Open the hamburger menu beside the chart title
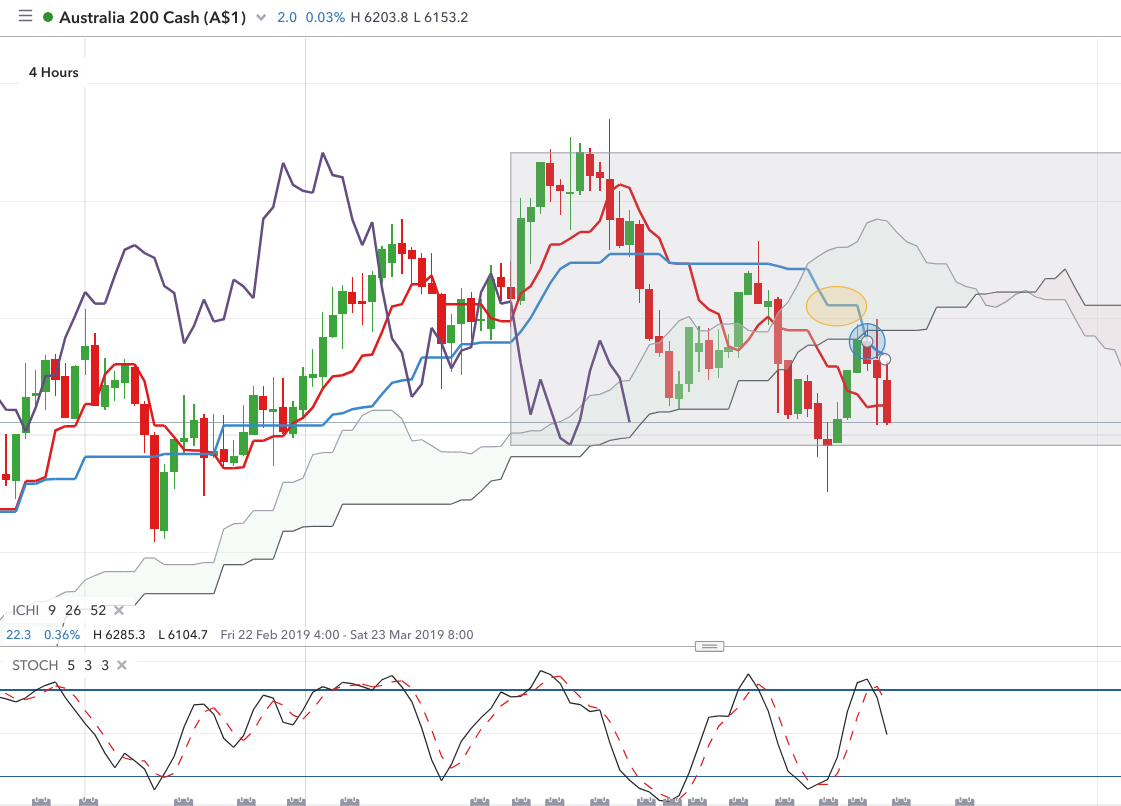 (25, 16)
